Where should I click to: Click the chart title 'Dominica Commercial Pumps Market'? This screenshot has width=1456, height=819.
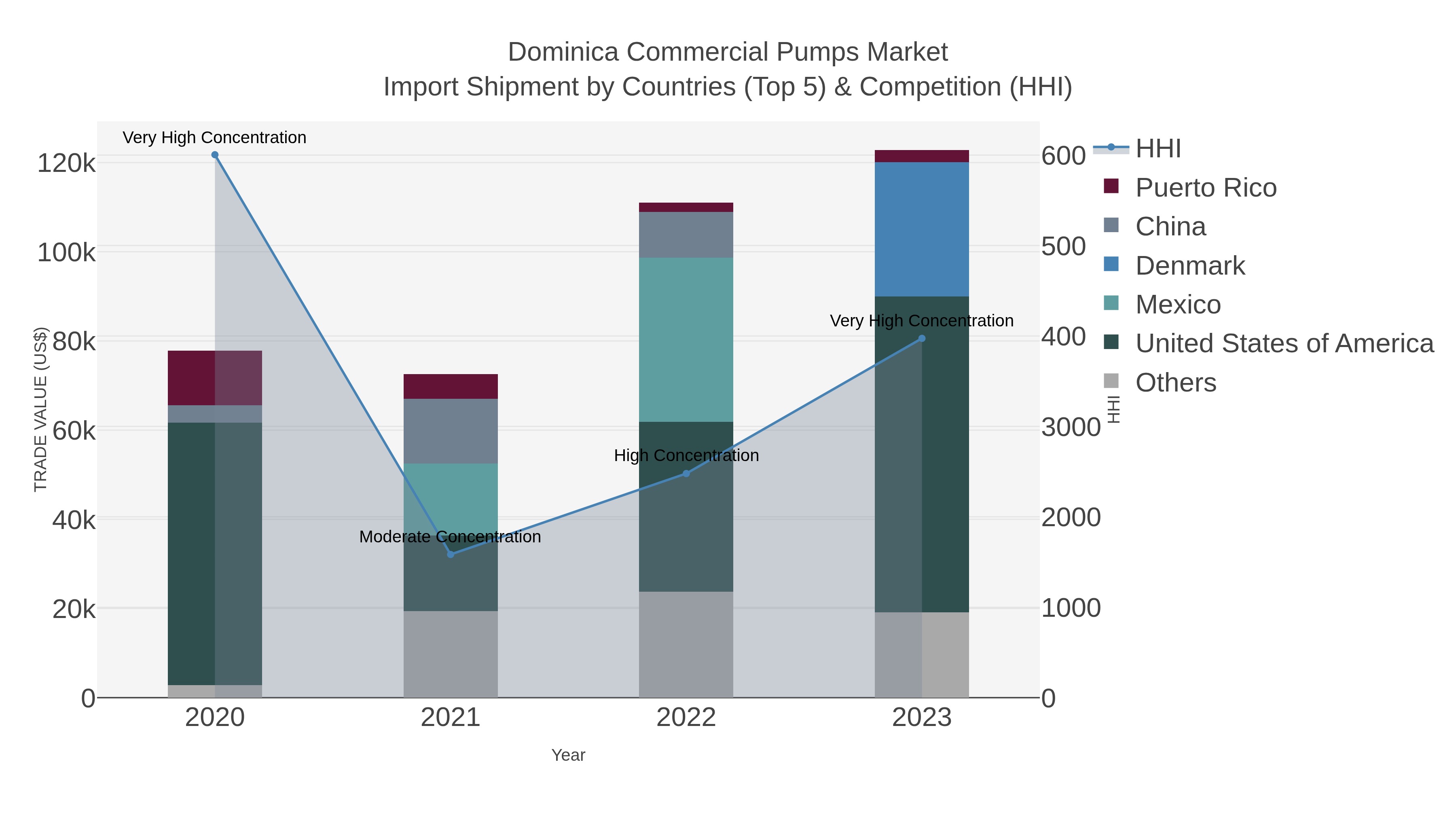(x=728, y=52)
